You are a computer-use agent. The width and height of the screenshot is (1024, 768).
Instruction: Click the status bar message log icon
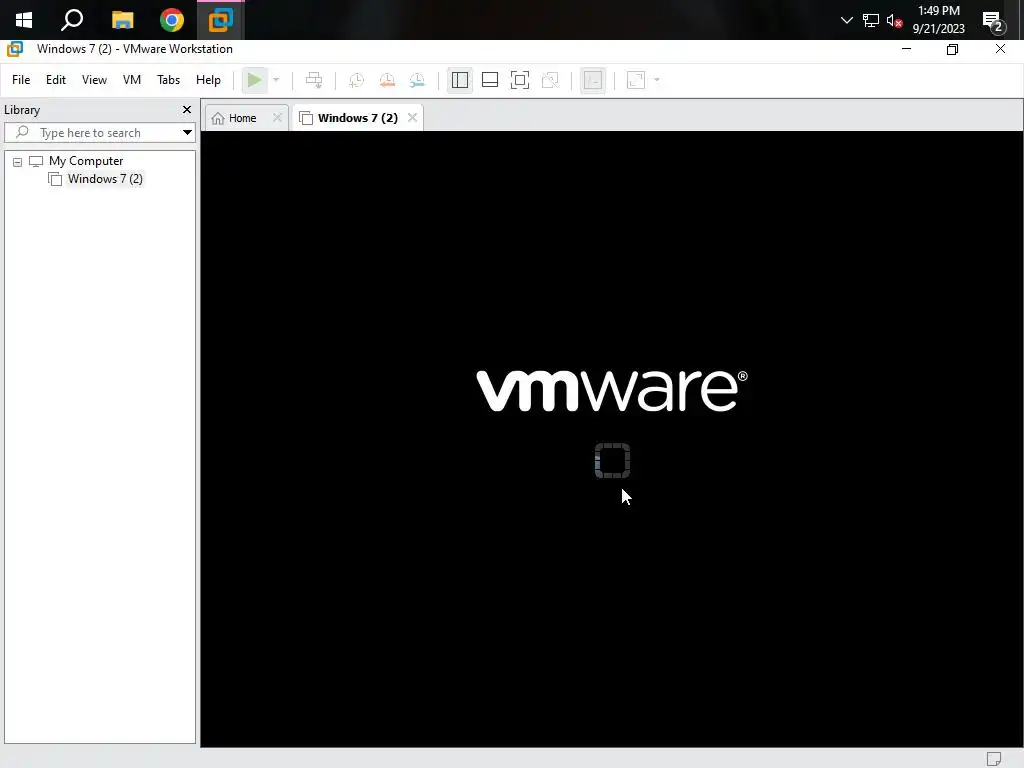point(993,759)
